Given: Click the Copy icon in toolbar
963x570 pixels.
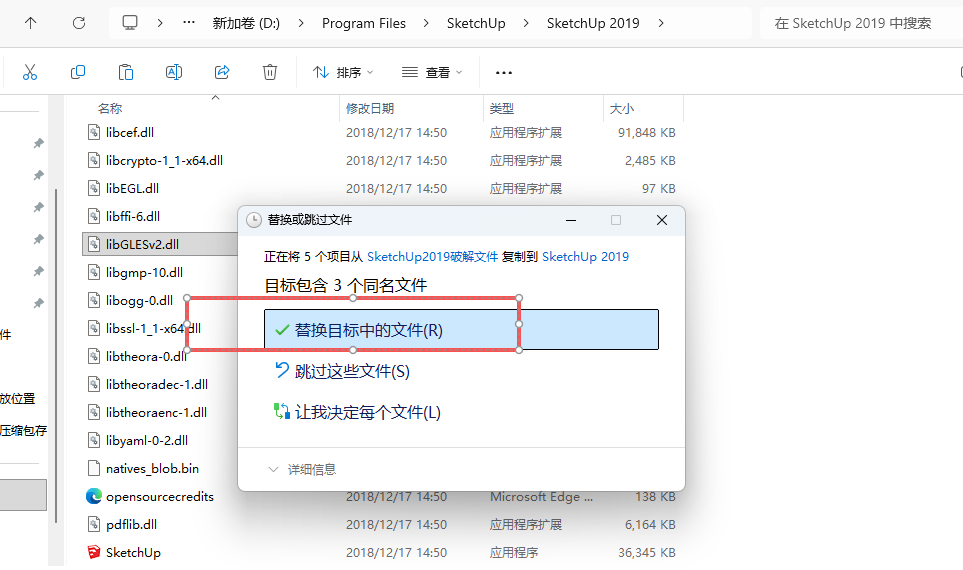Looking at the screenshot, I should point(78,72).
